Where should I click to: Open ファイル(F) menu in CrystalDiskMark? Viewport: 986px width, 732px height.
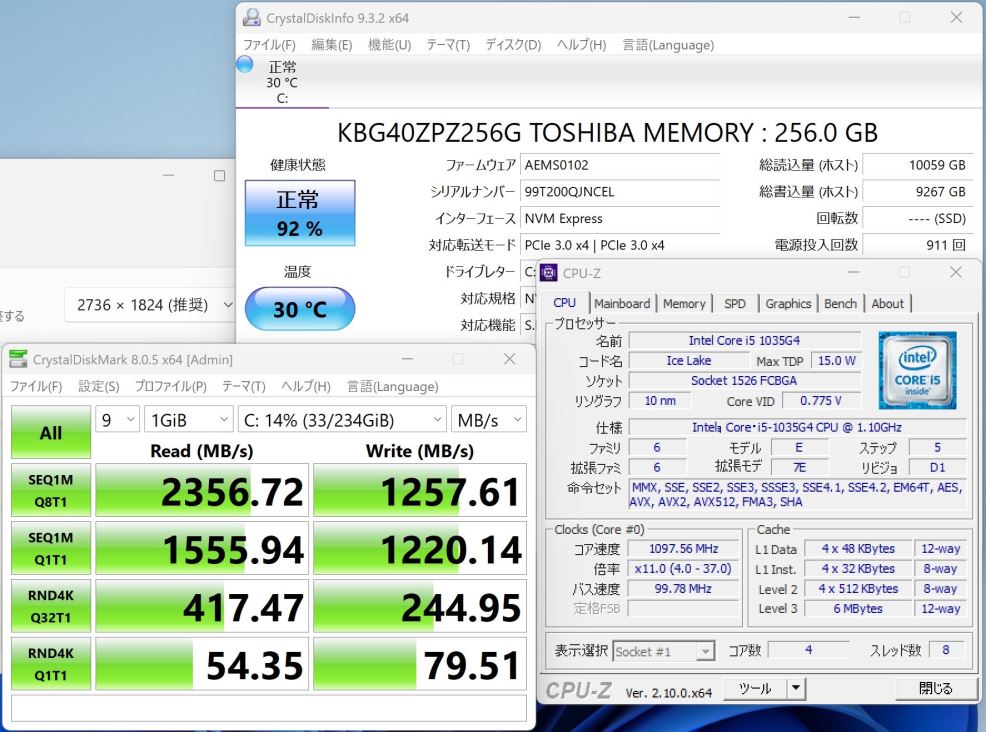(36, 386)
